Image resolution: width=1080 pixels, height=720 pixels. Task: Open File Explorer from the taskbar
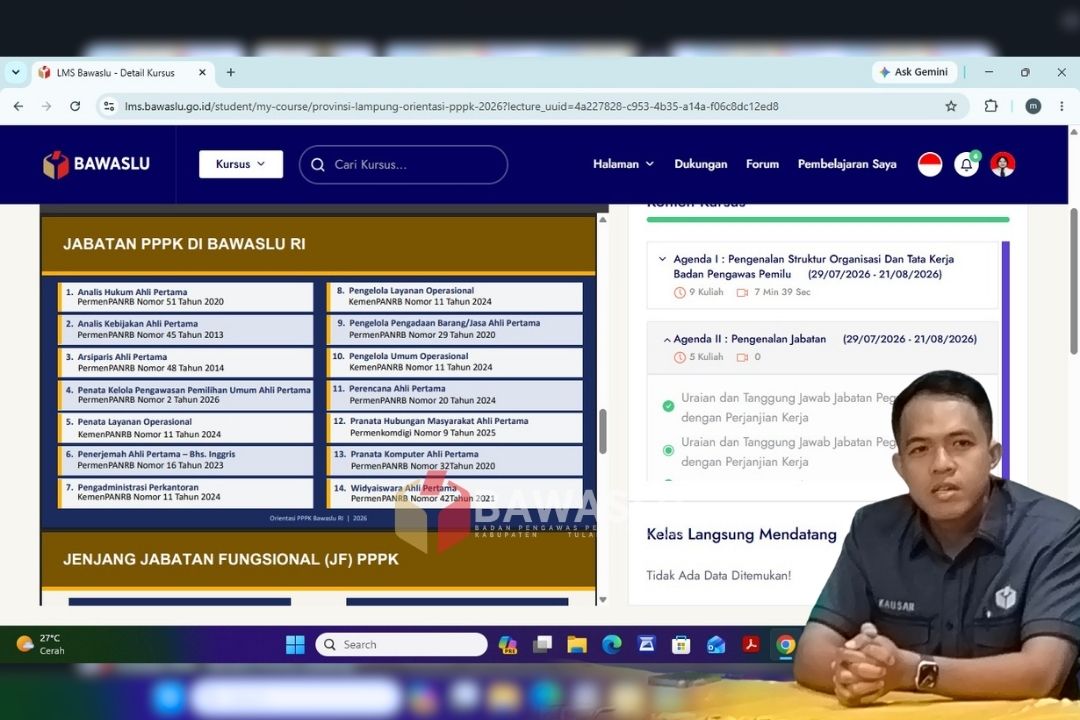coord(577,644)
